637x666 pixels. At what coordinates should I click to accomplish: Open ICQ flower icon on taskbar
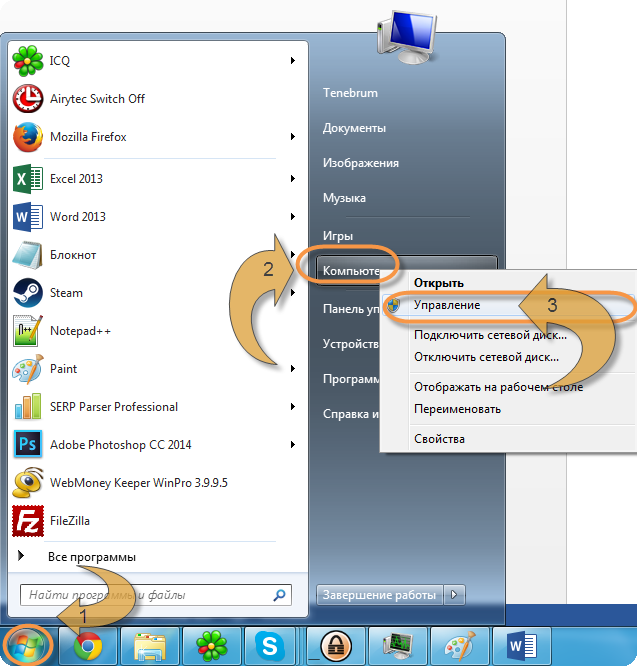point(212,646)
